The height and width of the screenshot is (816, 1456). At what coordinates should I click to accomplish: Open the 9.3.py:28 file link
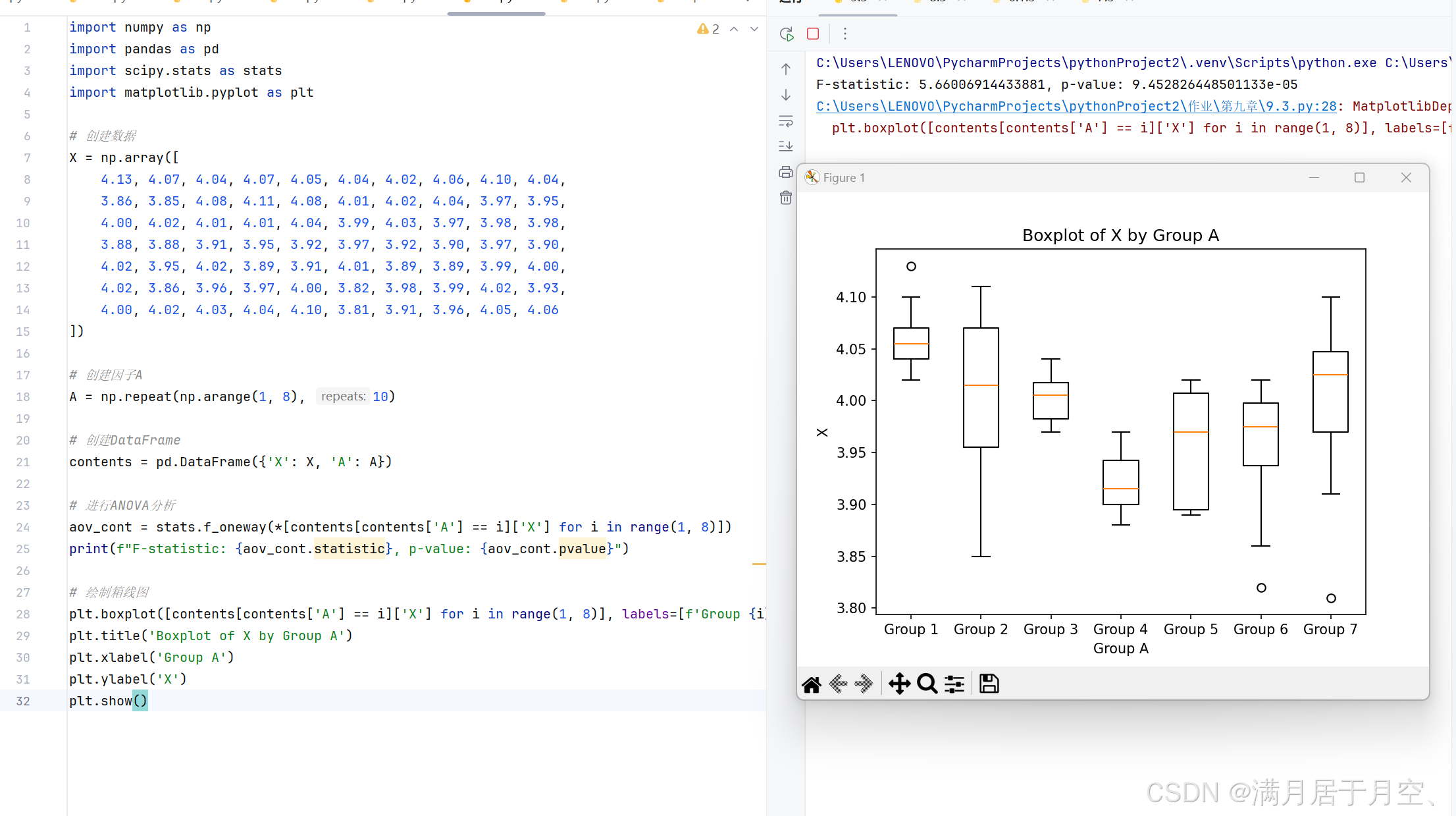tap(1077, 107)
